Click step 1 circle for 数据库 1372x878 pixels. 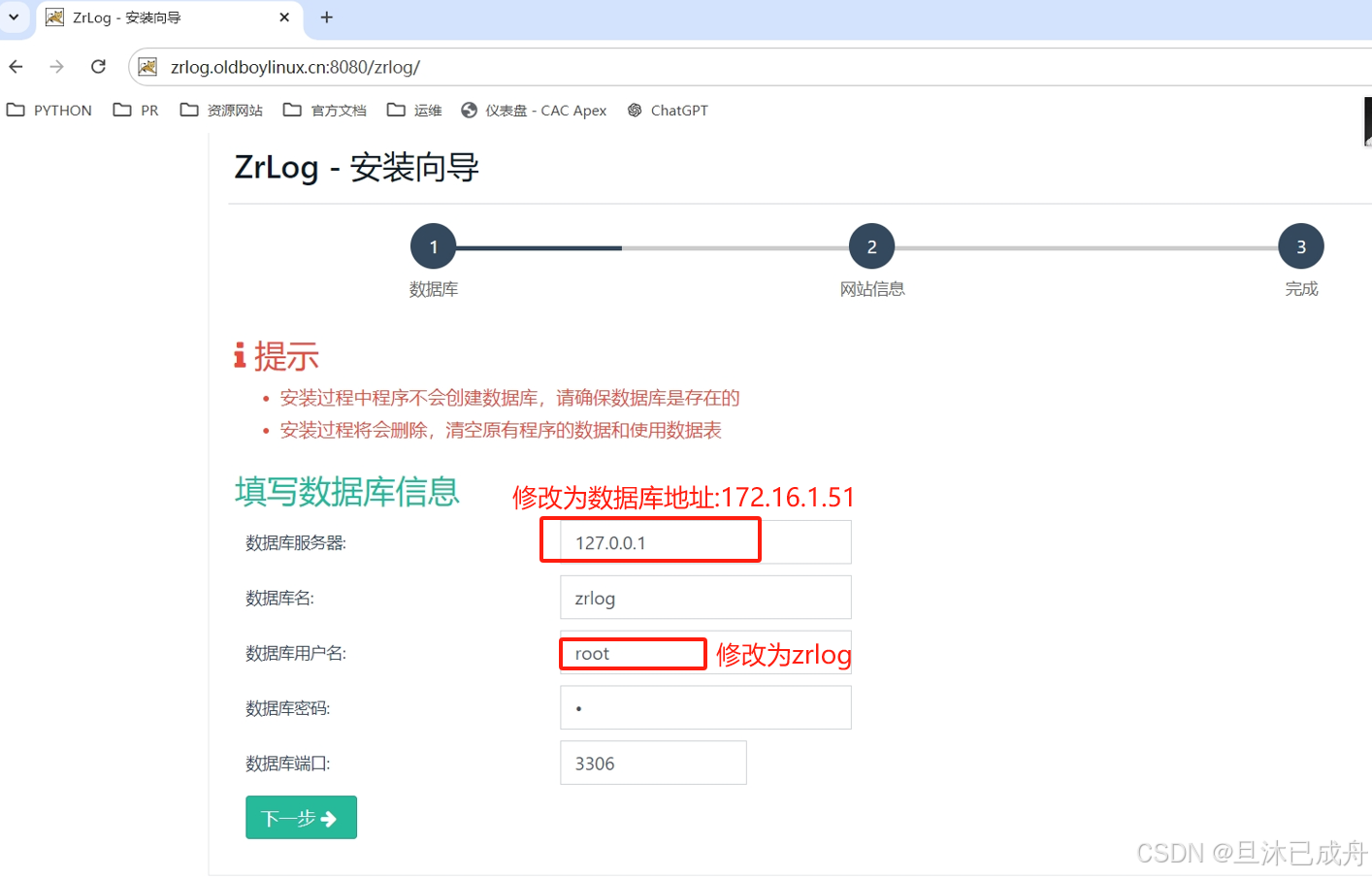(434, 246)
